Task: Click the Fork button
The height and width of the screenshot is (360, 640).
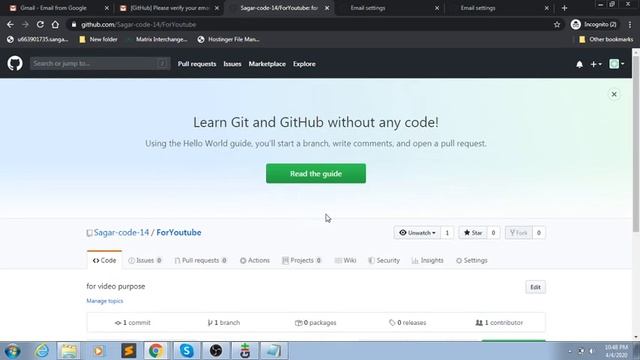Action: [519, 233]
